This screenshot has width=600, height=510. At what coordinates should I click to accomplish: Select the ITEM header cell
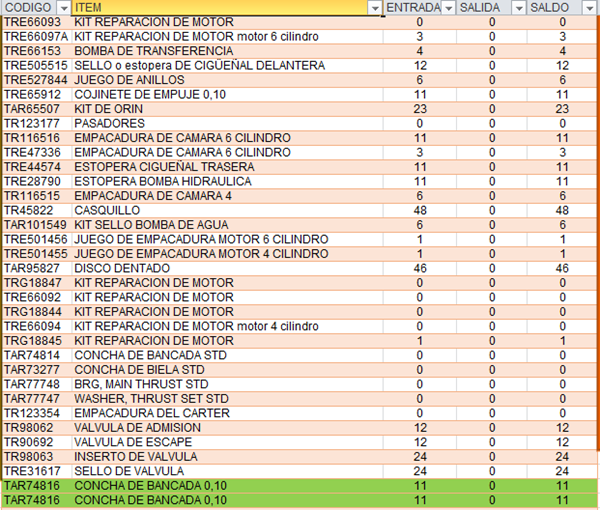tap(227, 8)
